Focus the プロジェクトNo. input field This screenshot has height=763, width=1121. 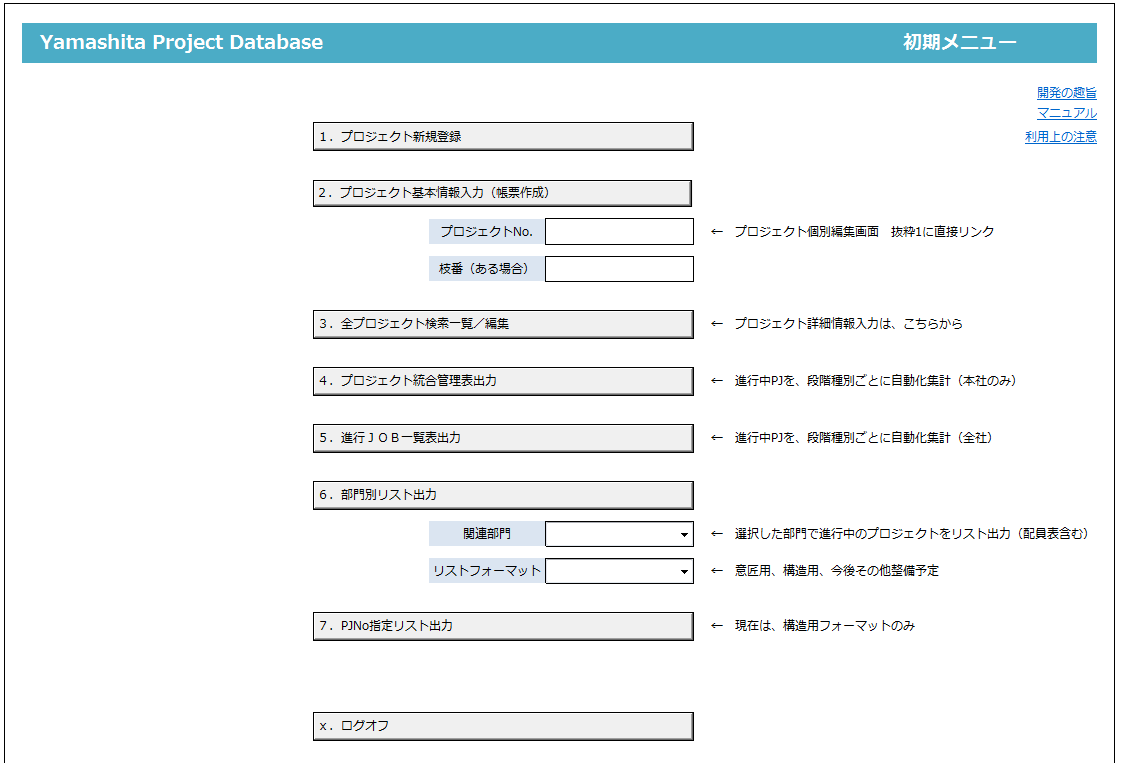click(619, 232)
